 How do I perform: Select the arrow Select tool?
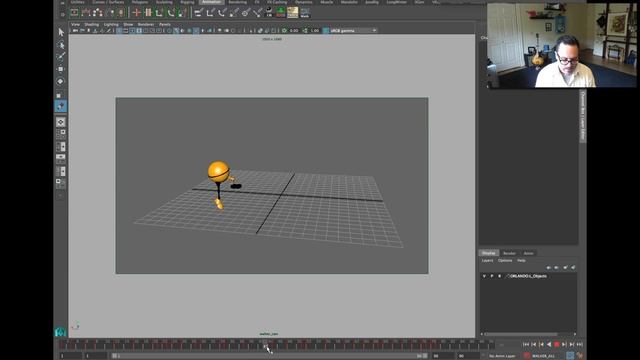pyautogui.click(x=61, y=32)
